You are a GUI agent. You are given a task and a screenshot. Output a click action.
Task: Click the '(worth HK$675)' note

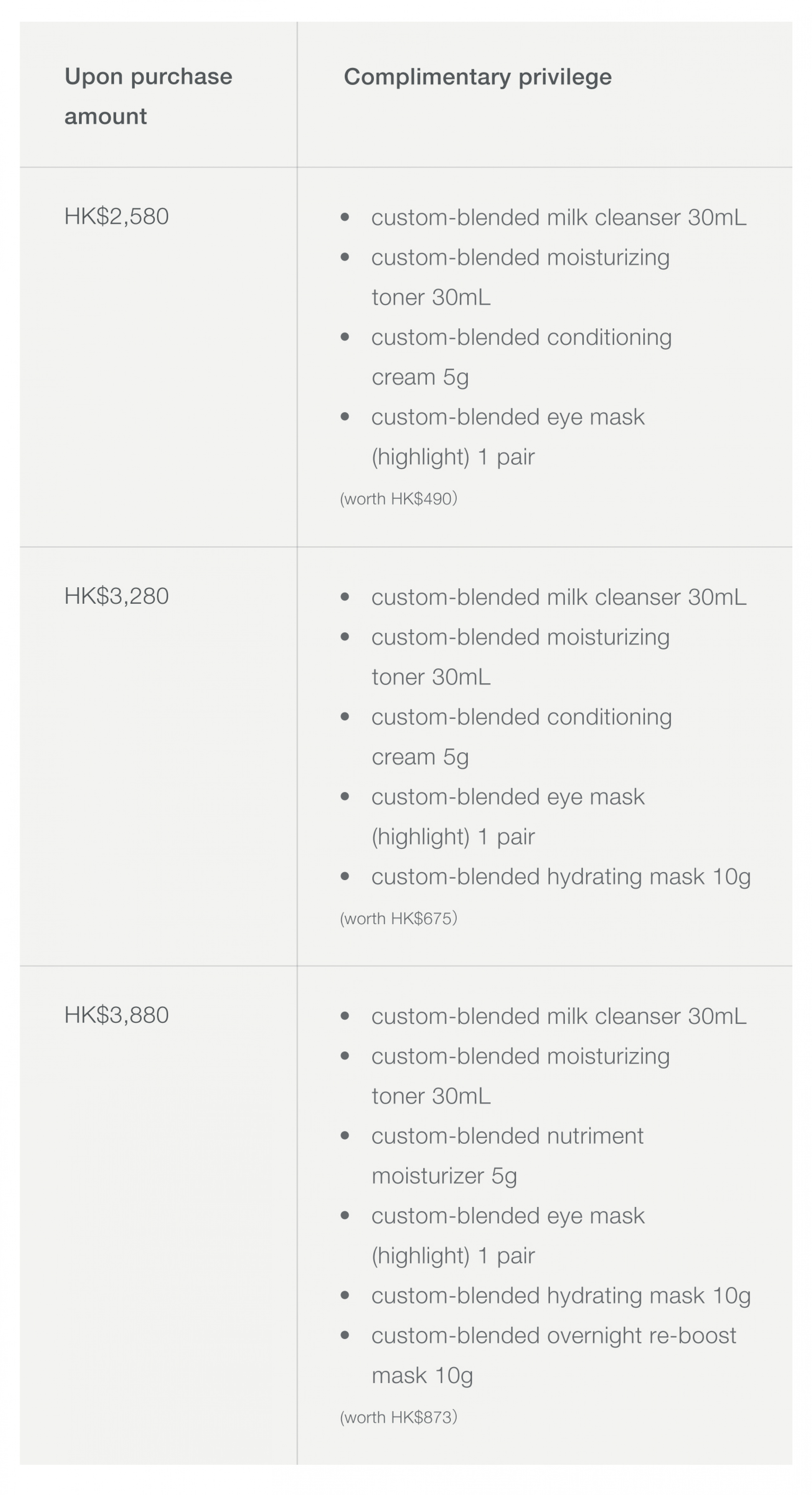click(398, 918)
